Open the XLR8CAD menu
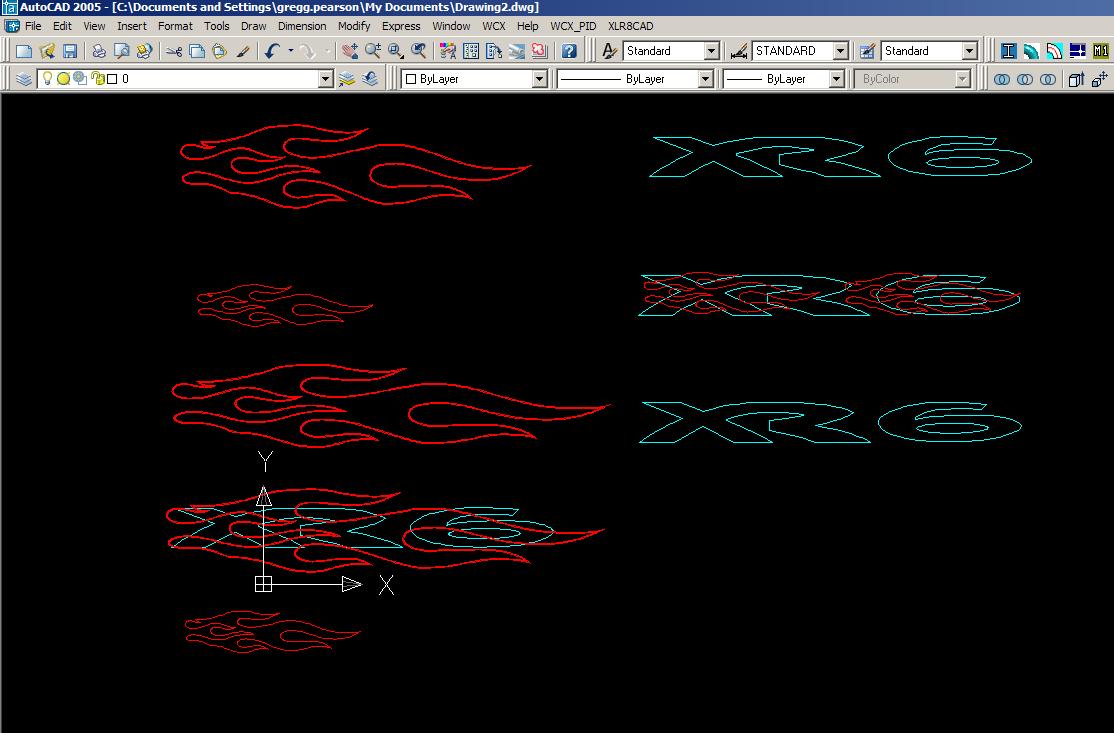 (x=630, y=26)
